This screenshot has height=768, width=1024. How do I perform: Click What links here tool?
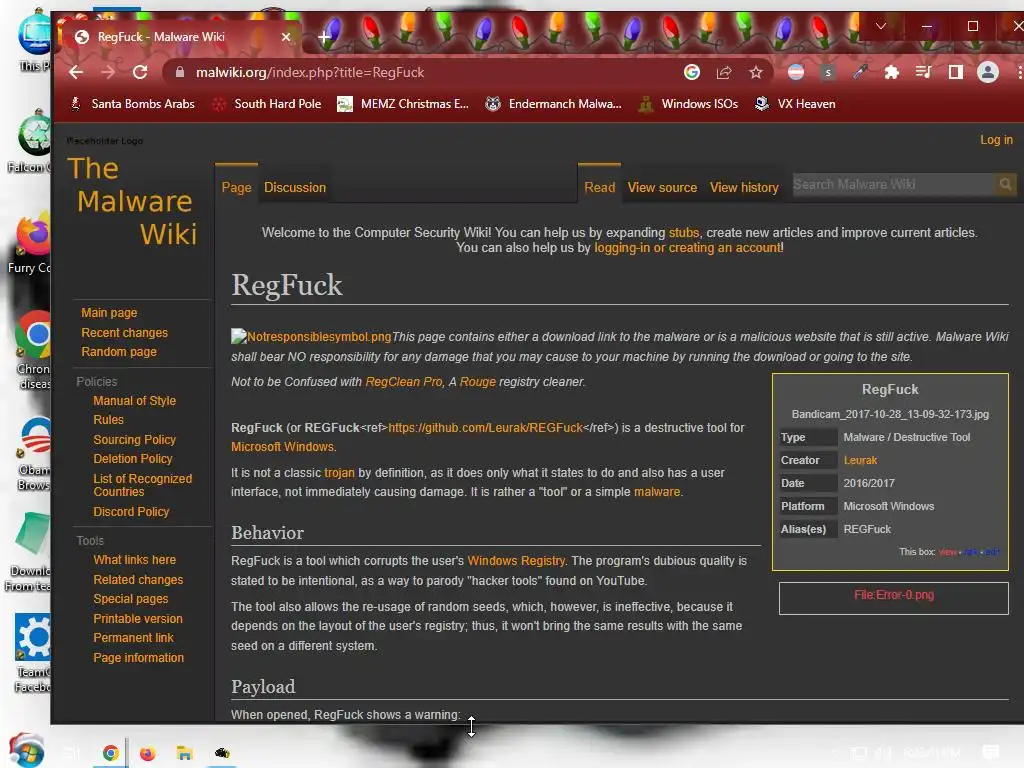coord(135,560)
